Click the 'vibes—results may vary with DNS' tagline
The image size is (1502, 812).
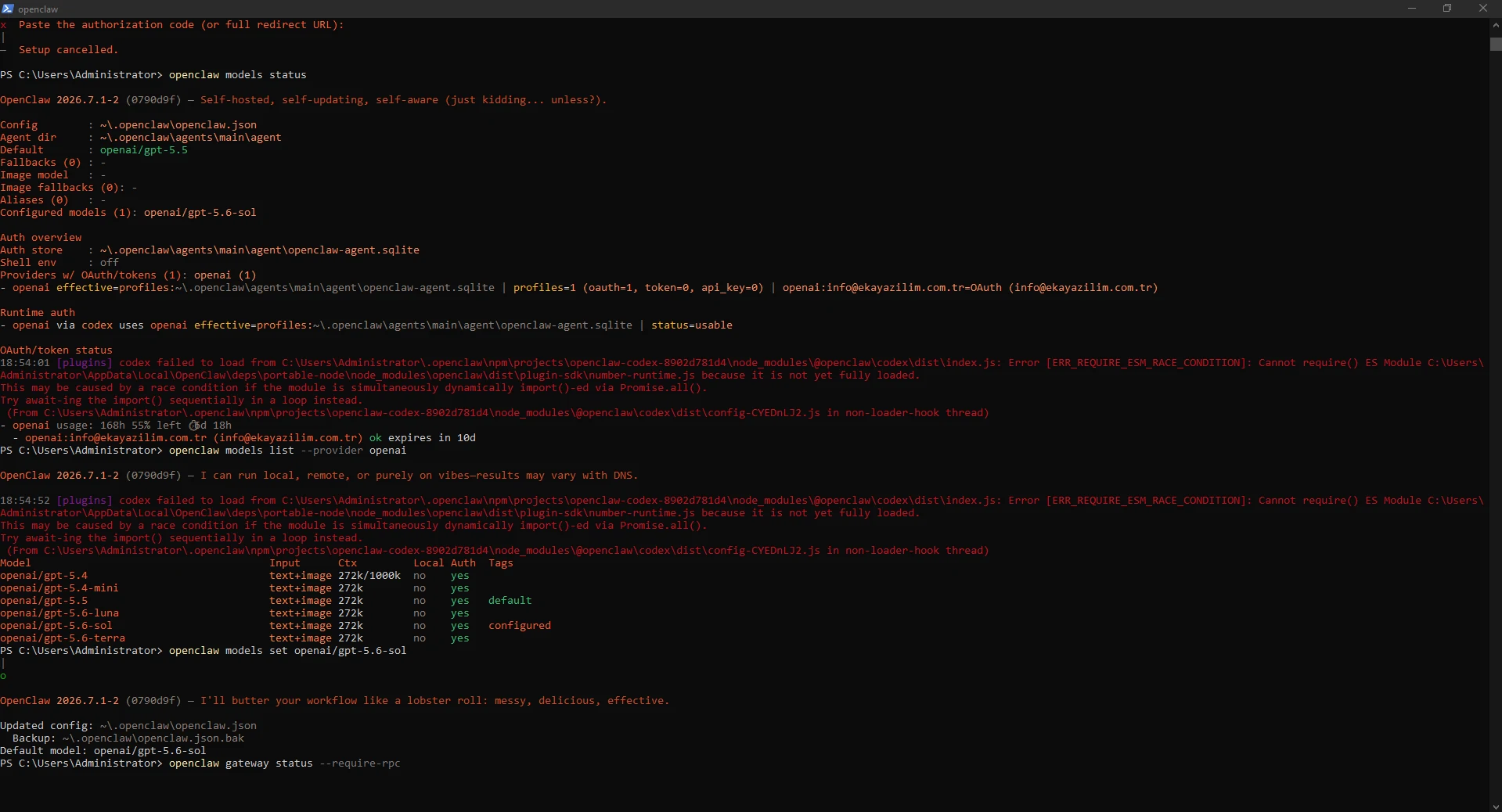coord(420,476)
